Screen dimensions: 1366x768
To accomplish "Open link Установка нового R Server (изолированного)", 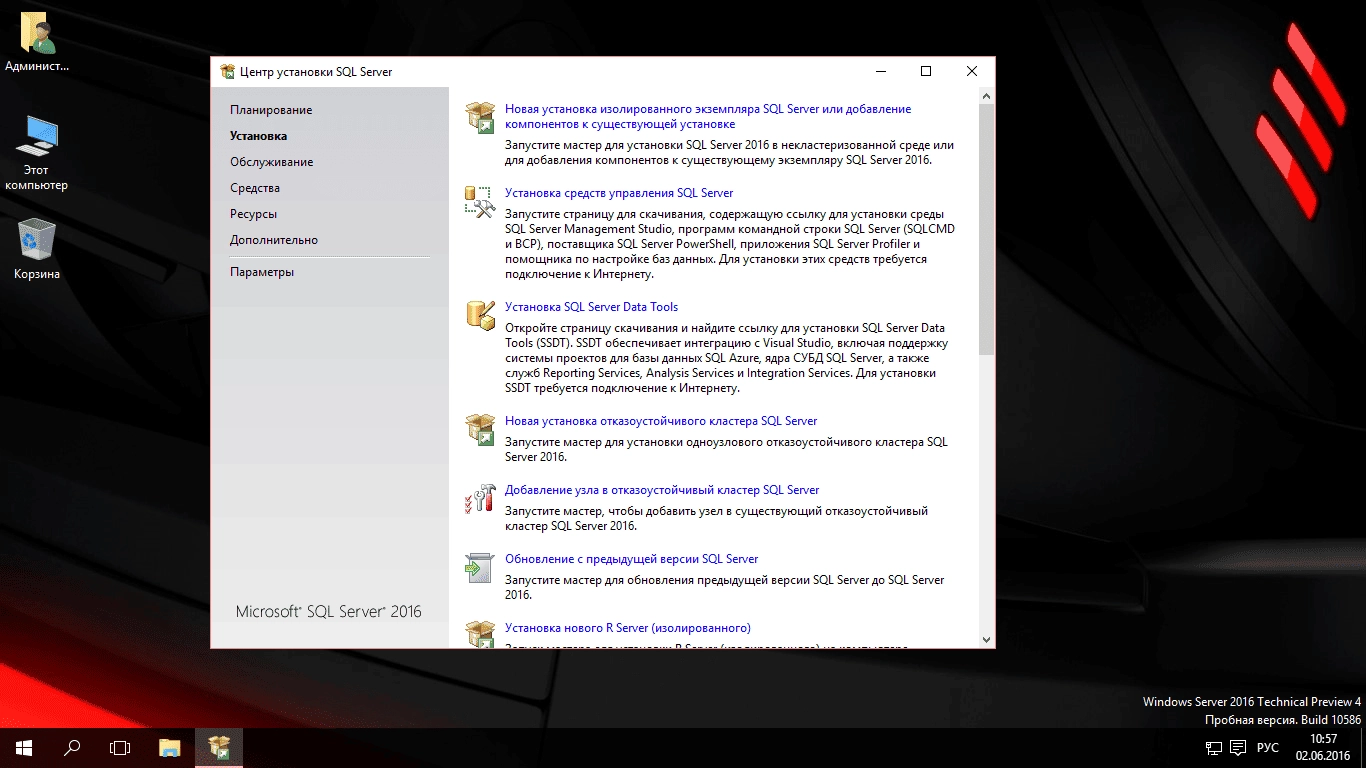I will (628, 628).
